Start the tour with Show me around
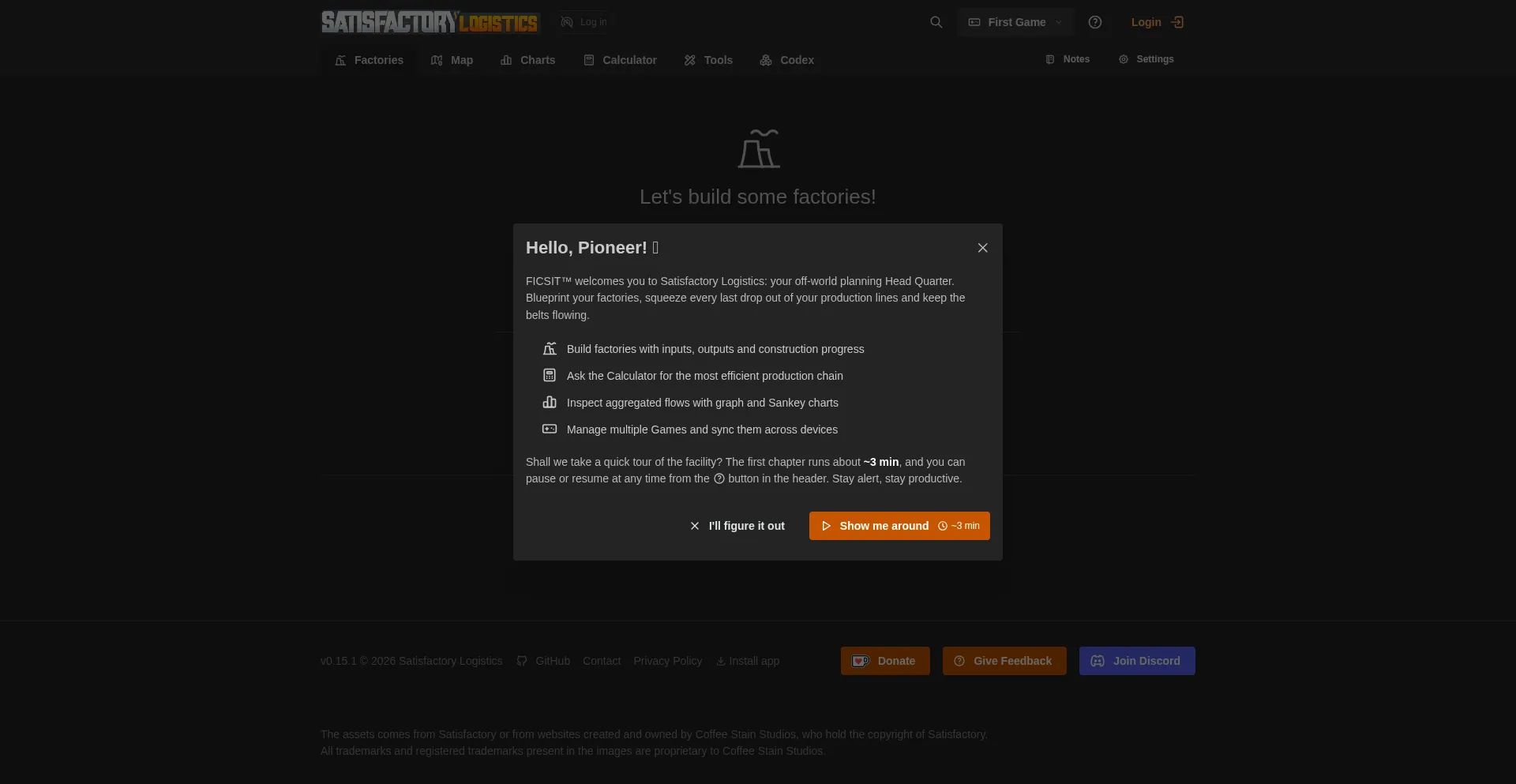Viewport: 1516px width, 784px height. (899, 526)
